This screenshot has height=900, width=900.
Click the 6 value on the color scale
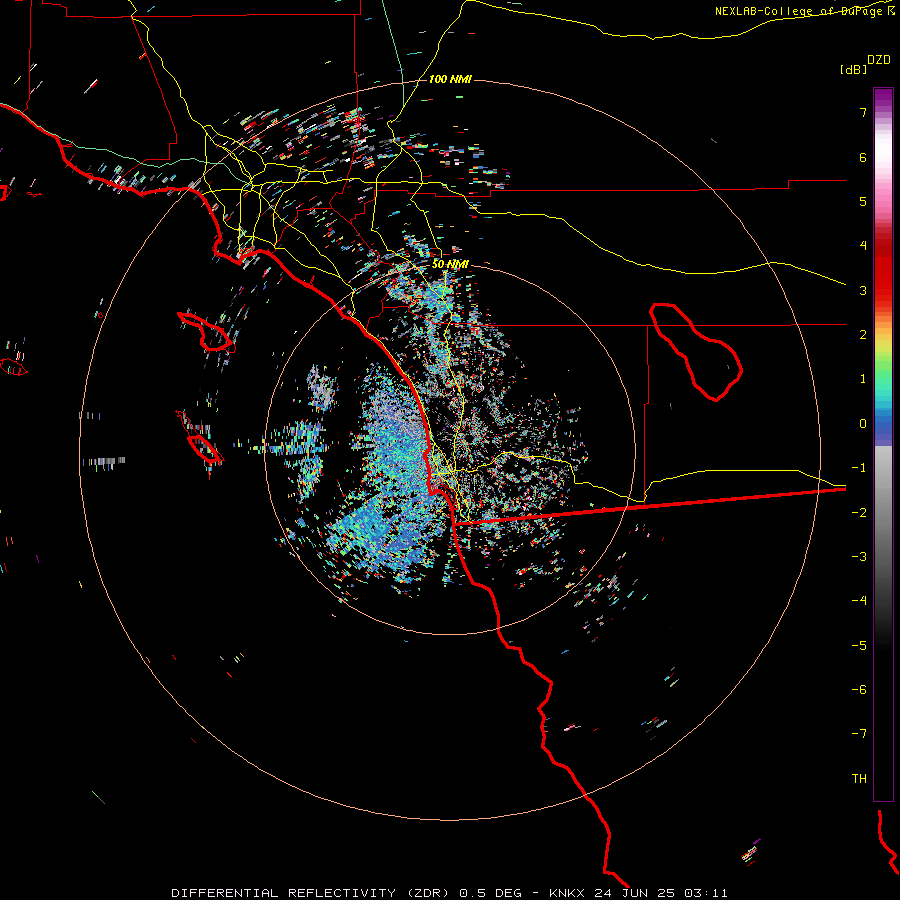(x=863, y=157)
